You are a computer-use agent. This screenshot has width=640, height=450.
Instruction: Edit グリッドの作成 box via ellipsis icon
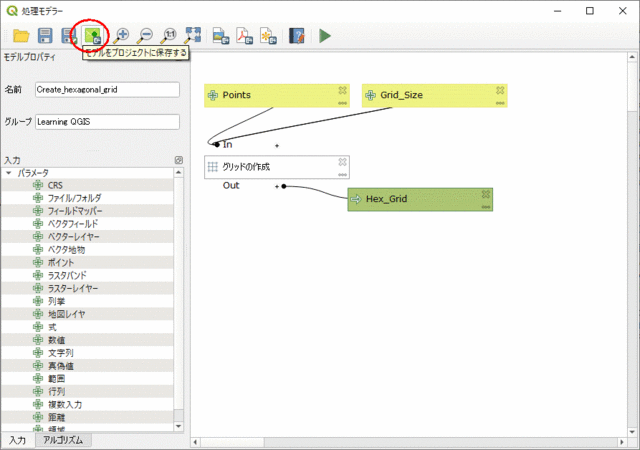pos(342,175)
